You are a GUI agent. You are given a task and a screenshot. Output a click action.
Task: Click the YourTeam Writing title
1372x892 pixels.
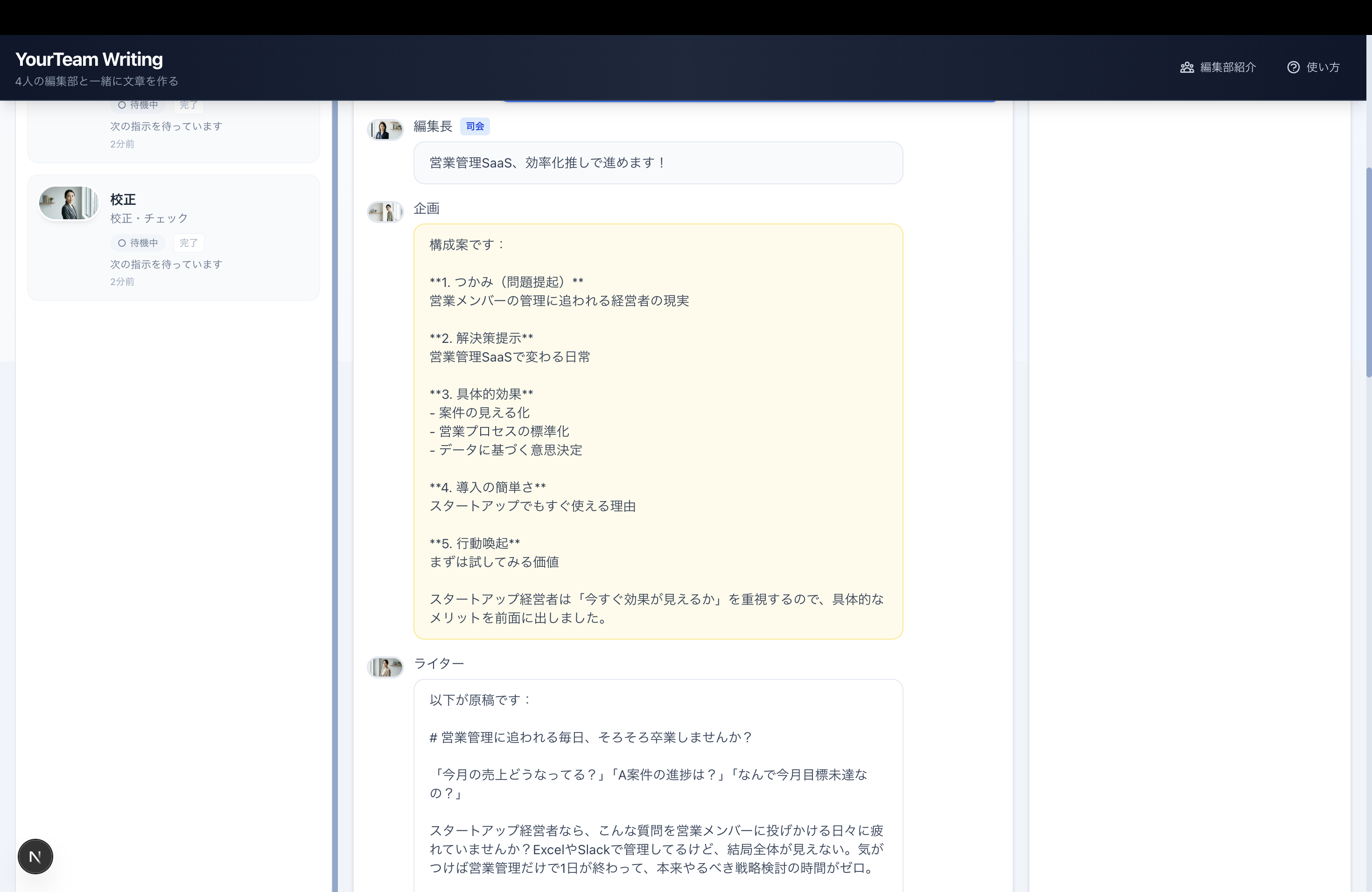point(89,59)
